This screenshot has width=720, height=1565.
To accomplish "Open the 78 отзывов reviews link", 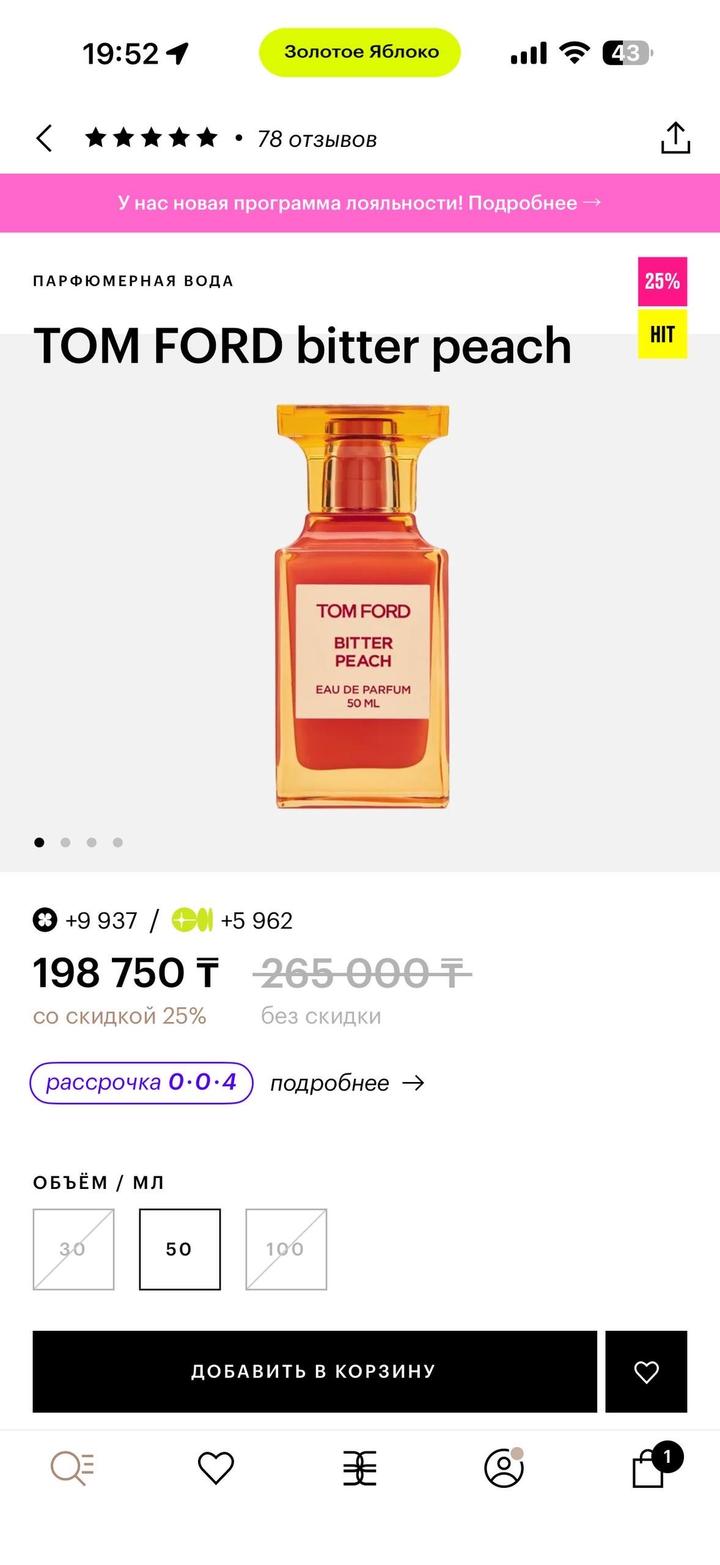I will 316,139.
